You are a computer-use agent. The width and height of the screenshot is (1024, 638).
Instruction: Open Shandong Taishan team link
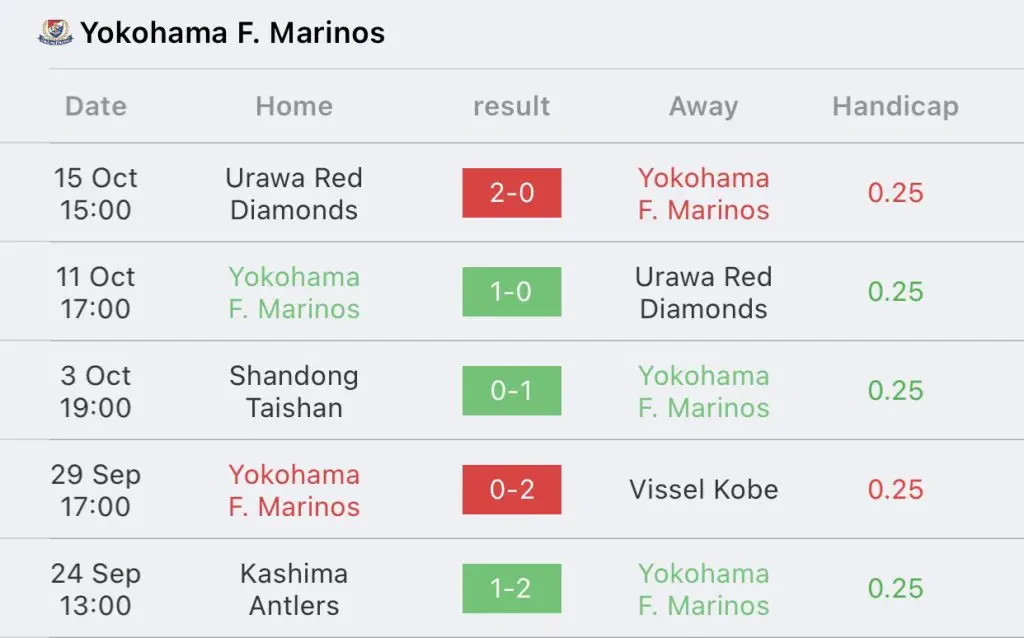tap(294, 391)
